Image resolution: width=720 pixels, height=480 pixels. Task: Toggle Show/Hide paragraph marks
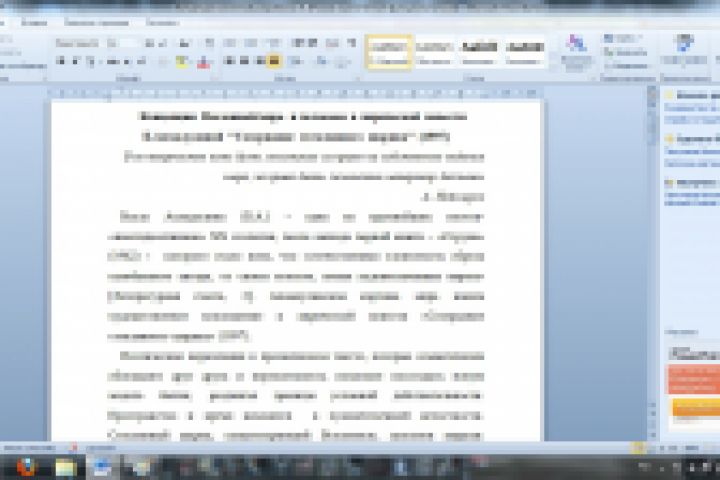point(352,43)
